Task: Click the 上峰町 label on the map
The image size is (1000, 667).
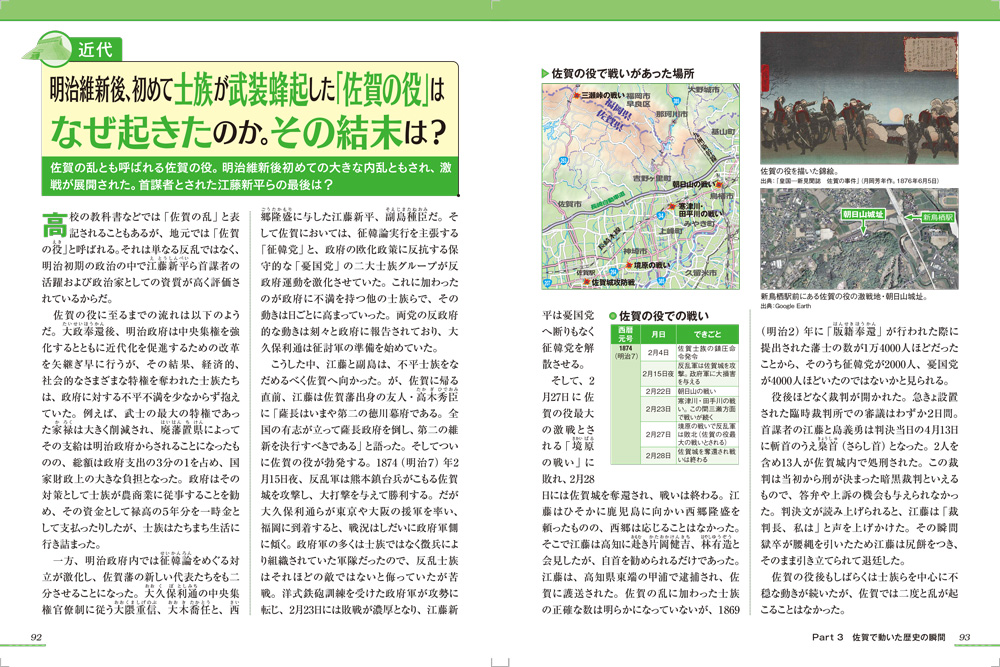Action: pos(670,230)
